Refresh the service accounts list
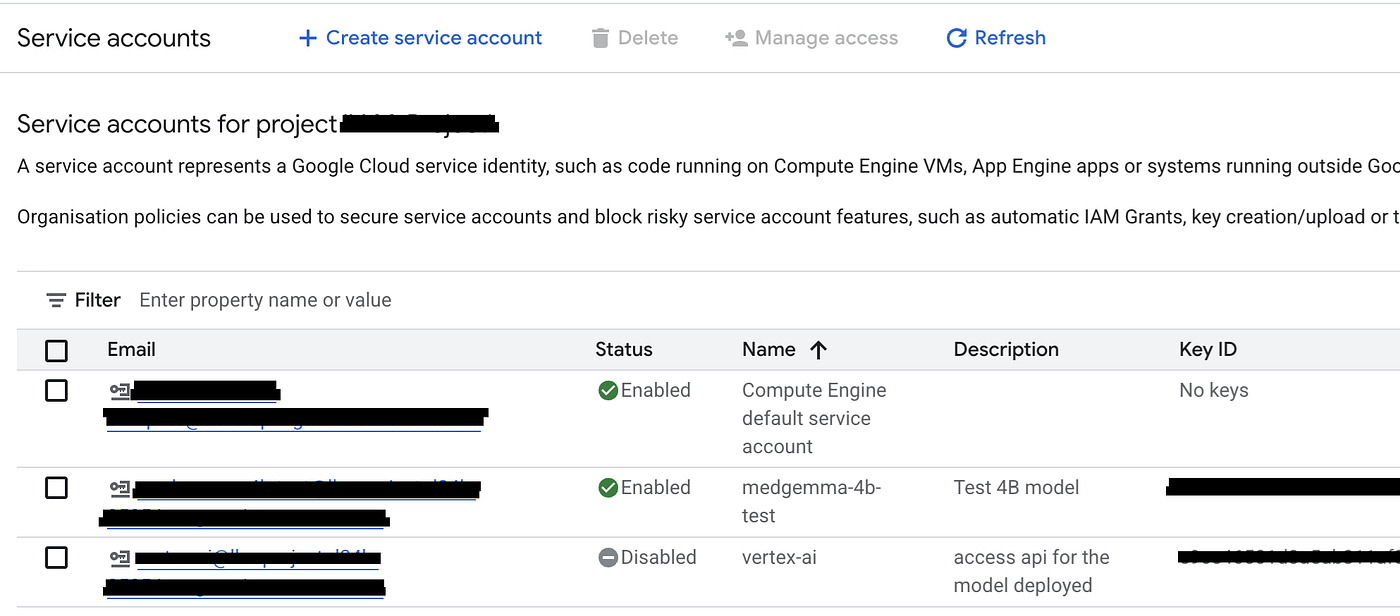The width and height of the screenshot is (1400, 616). pos(996,38)
